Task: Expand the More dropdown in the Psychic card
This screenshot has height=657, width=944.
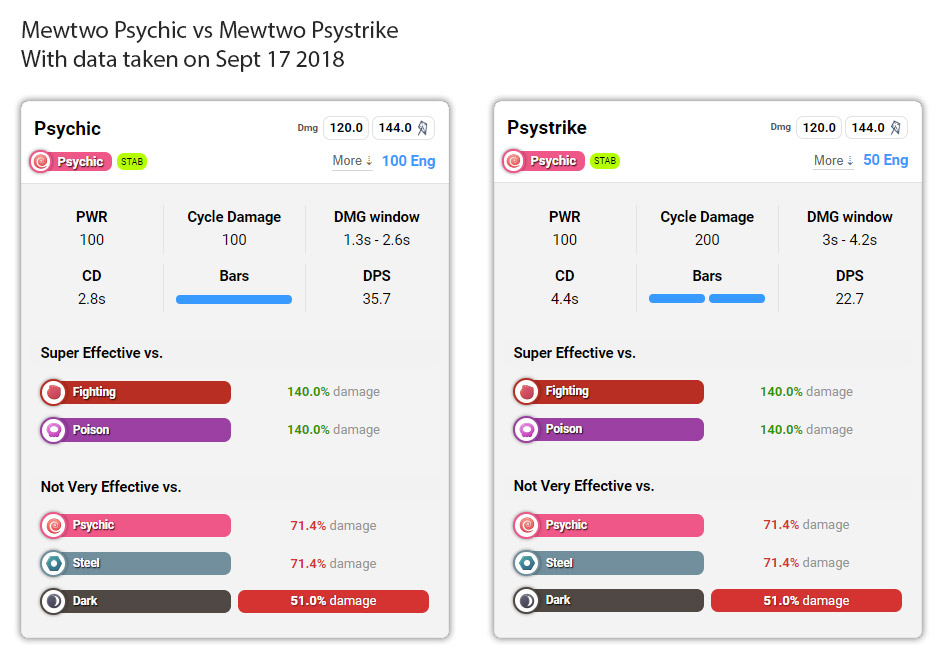Action: tap(353, 161)
